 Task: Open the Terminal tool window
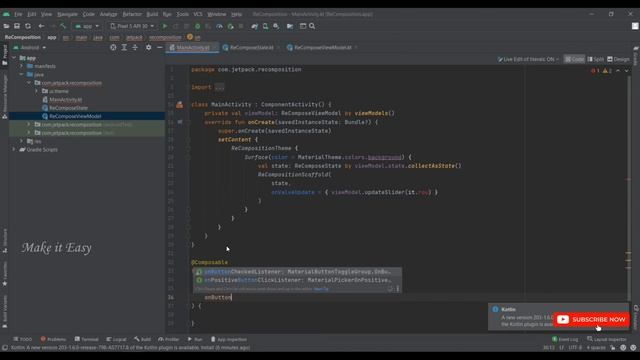point(87,339)
